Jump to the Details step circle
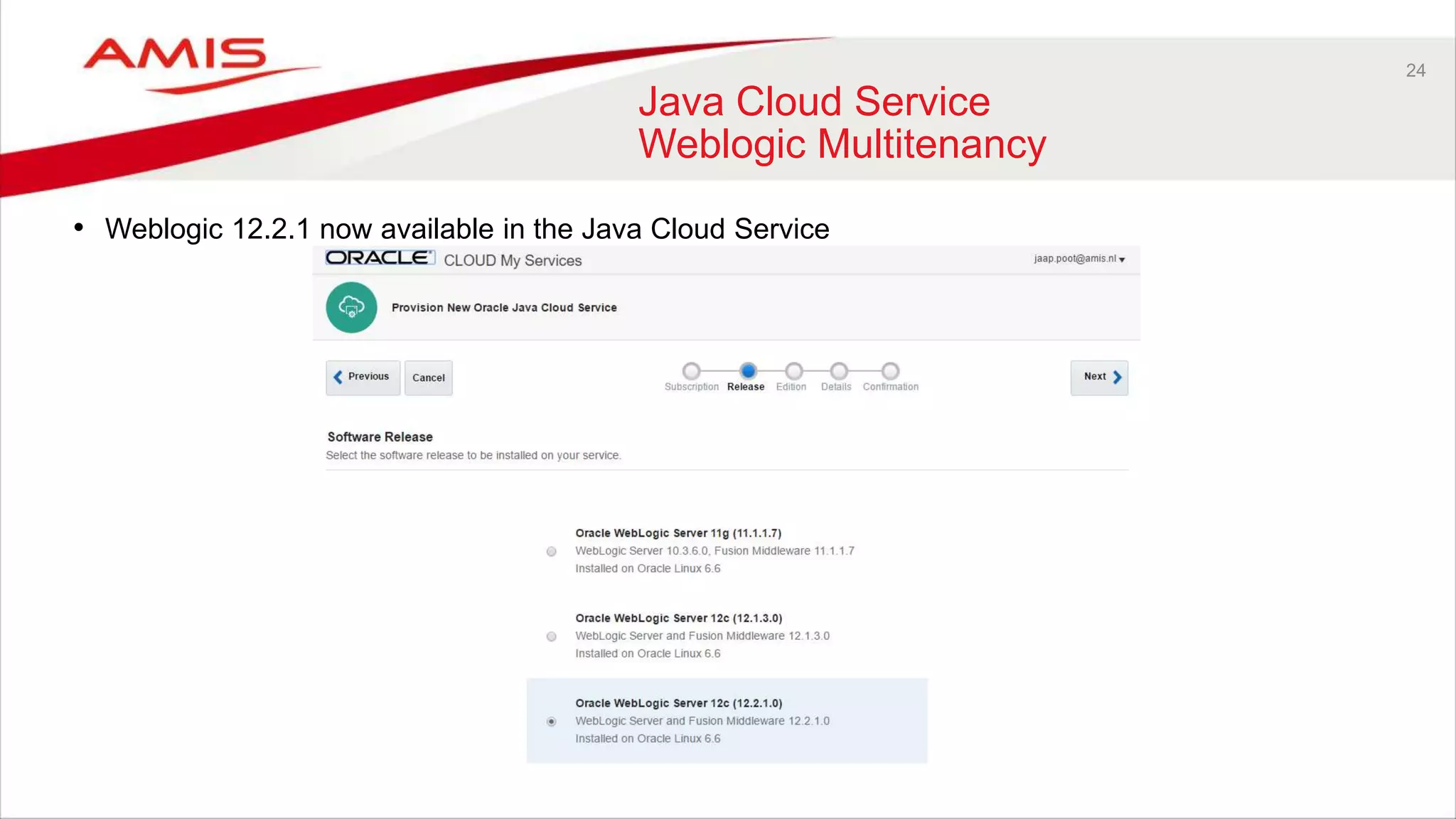This screenshot has width=1456, height=819. point(839,371)
